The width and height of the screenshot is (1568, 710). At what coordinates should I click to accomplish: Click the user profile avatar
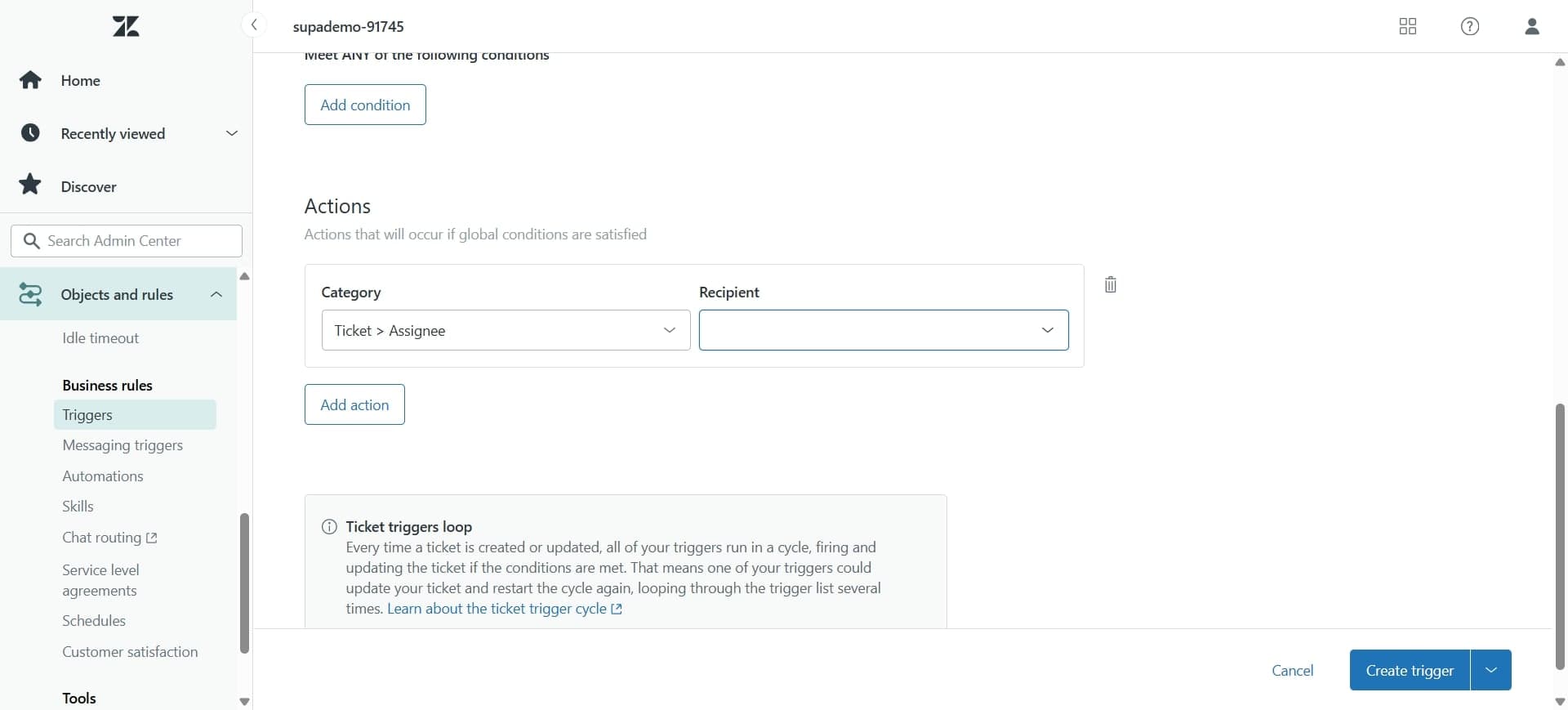point(1532,26)
